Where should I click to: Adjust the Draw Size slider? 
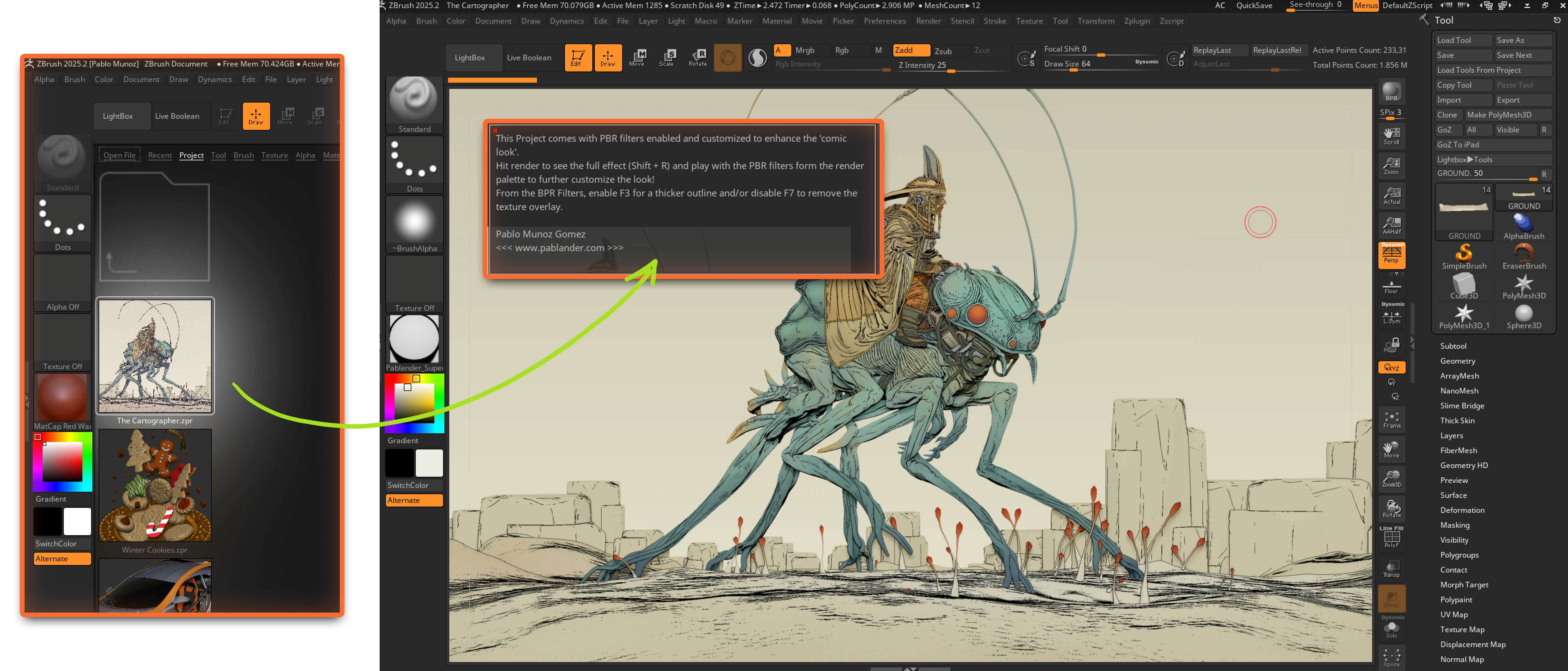[x=1100, y=64]
